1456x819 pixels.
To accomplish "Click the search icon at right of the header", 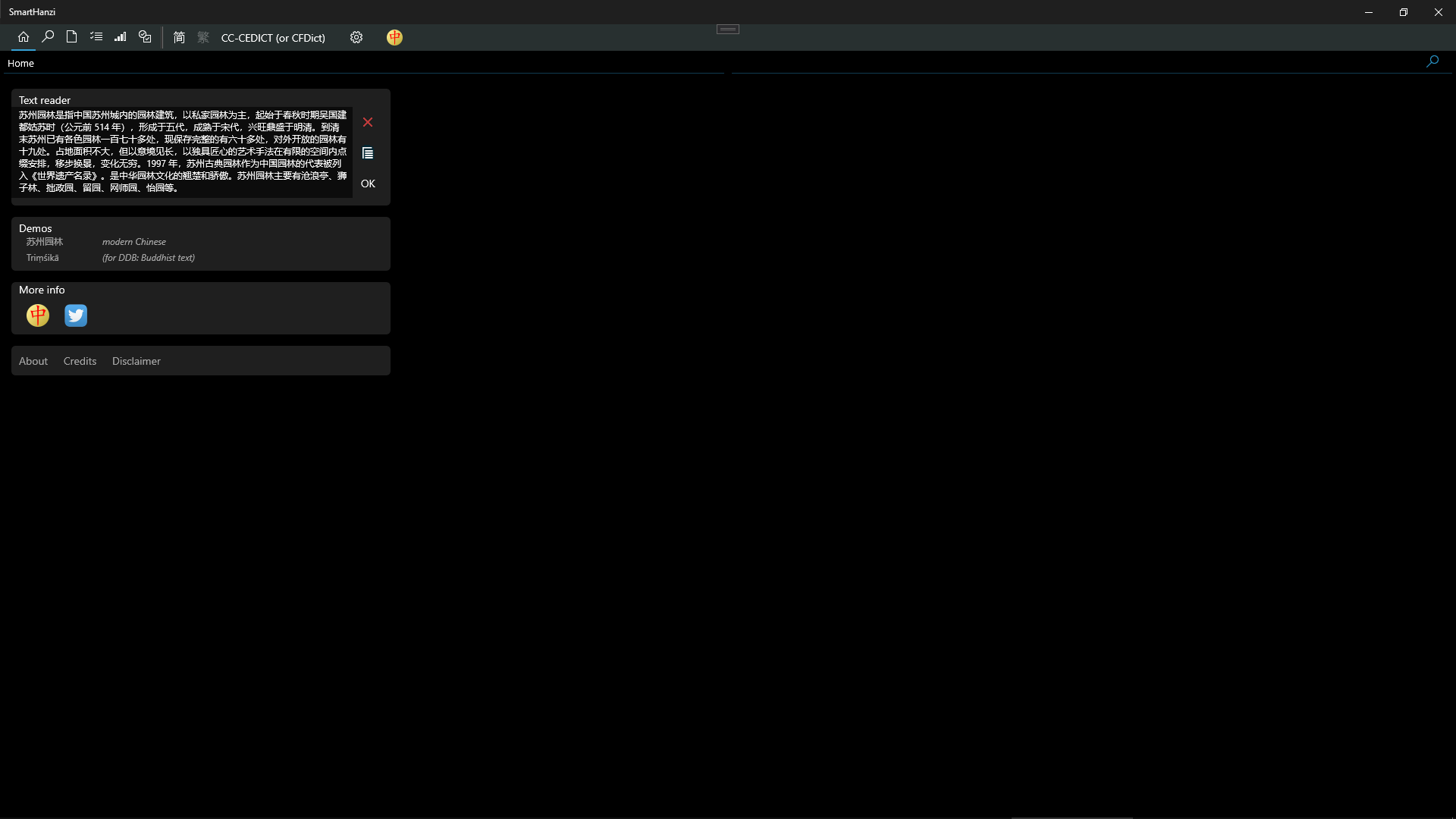I will coord(1432,61).
